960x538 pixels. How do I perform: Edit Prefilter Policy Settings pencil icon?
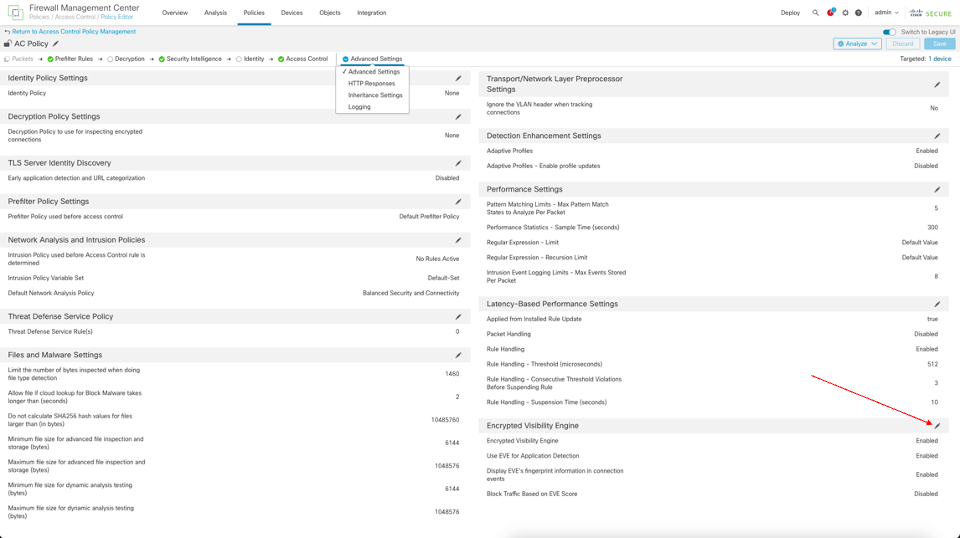click(x=458, y=201)
